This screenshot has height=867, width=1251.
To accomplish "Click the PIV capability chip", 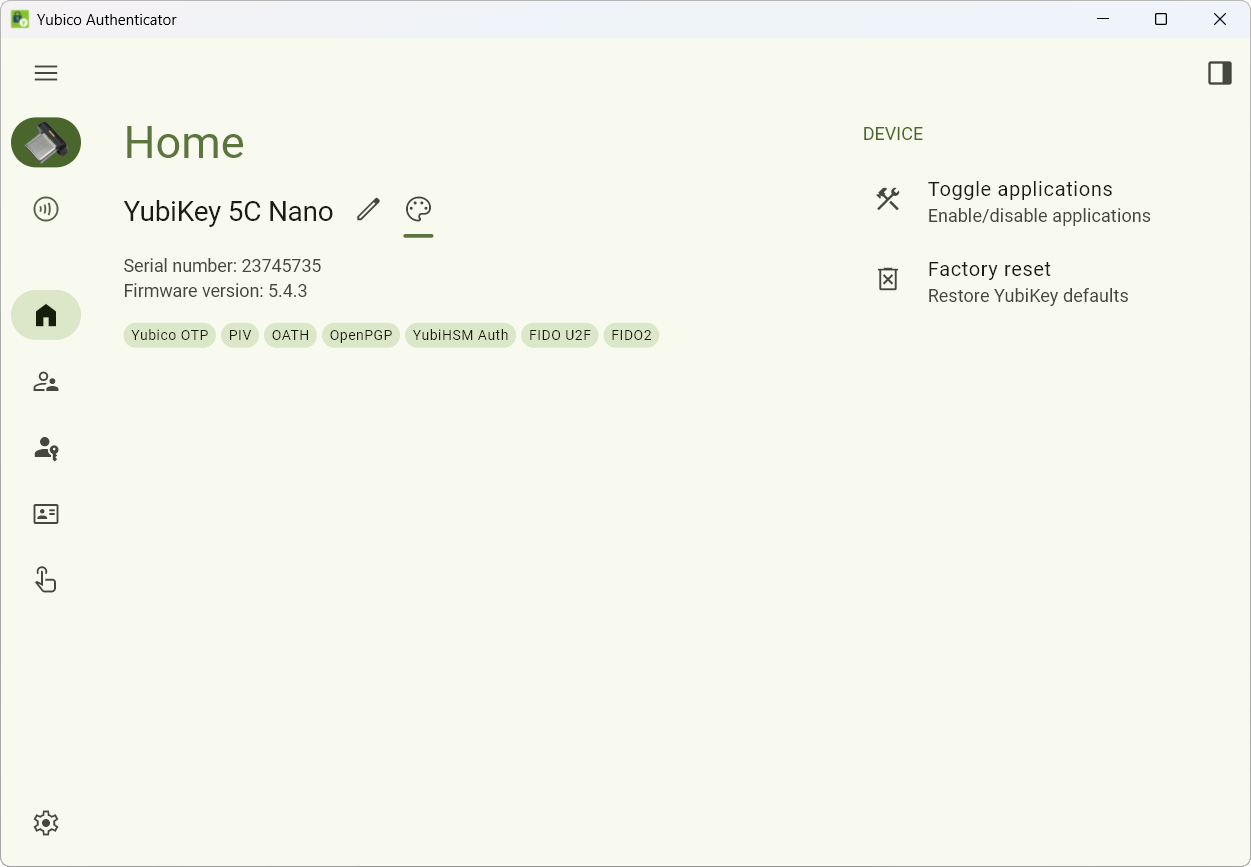I will (x=240, y=335).
